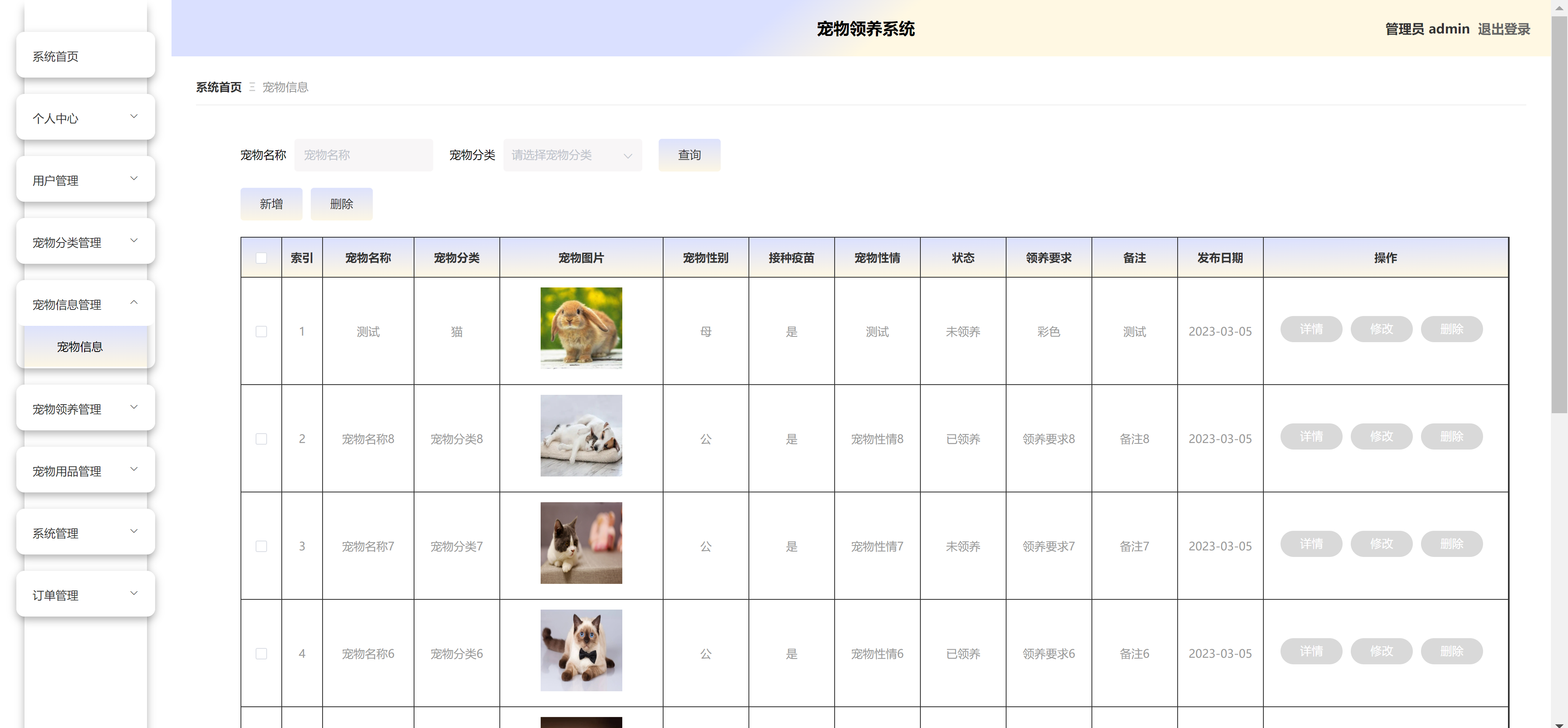Click the 彩色 cell in row 测试

(1048, 332)
